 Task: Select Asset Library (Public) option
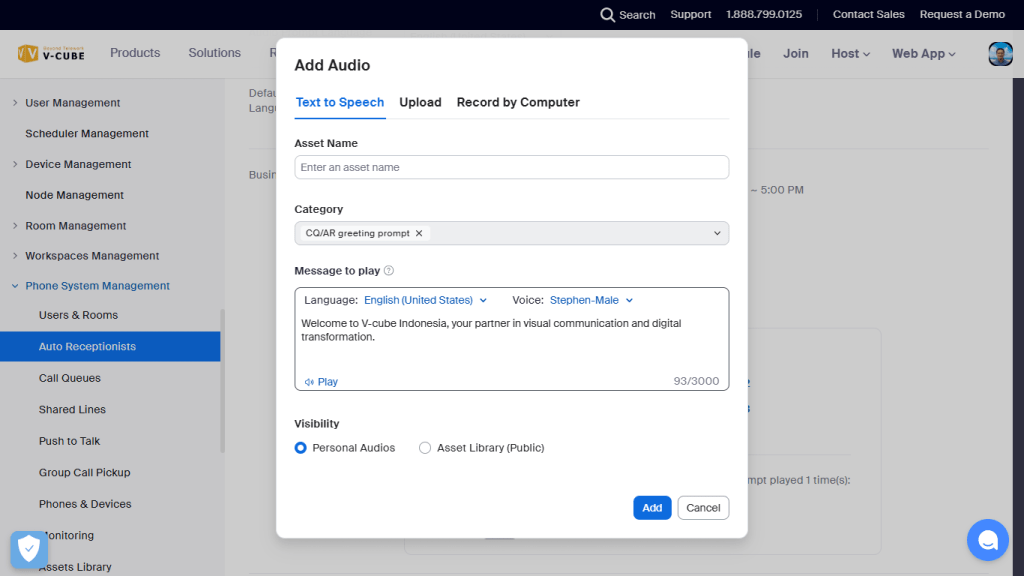coord(425,448)
